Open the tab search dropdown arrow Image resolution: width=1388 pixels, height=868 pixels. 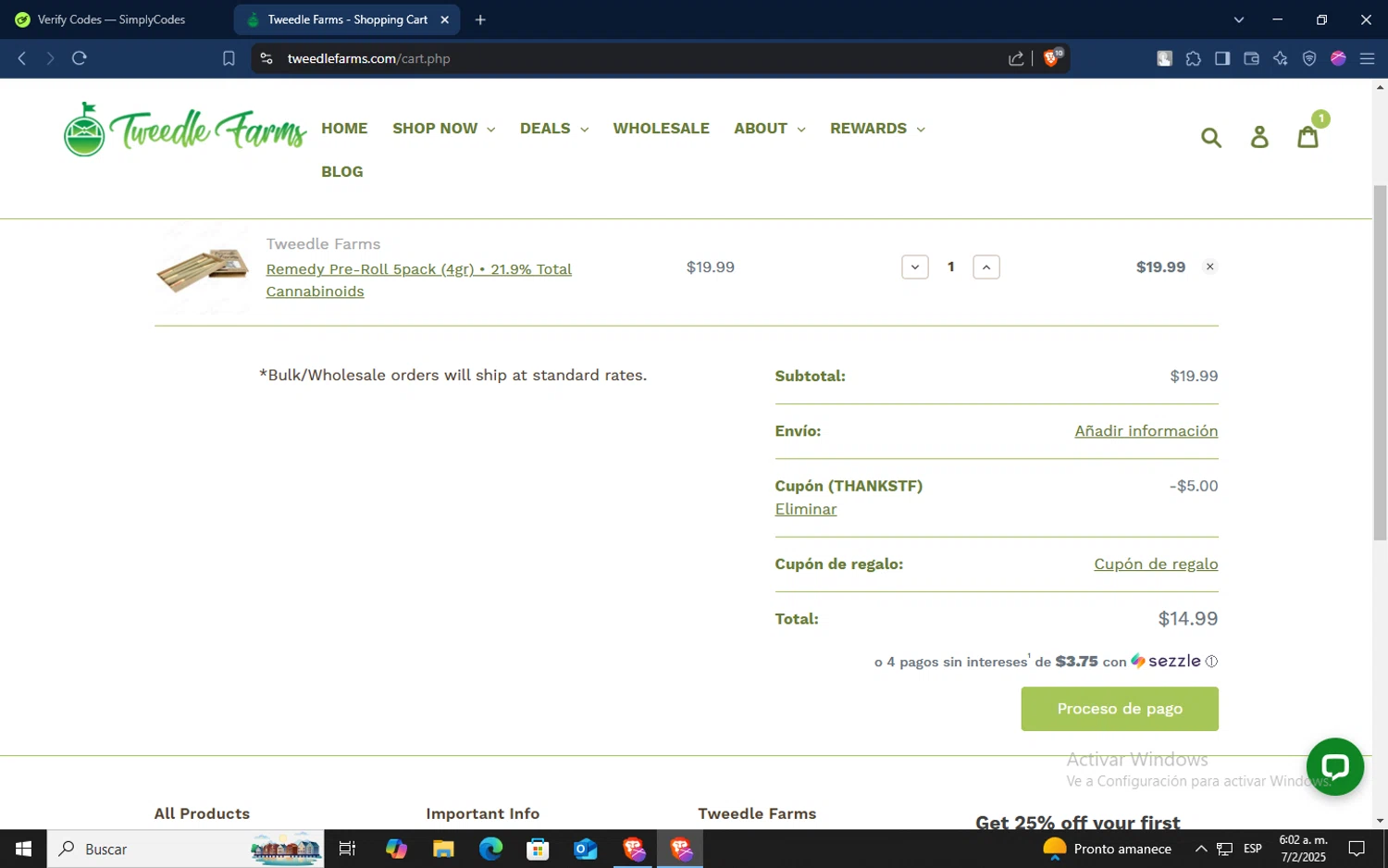coord(1239,19)
